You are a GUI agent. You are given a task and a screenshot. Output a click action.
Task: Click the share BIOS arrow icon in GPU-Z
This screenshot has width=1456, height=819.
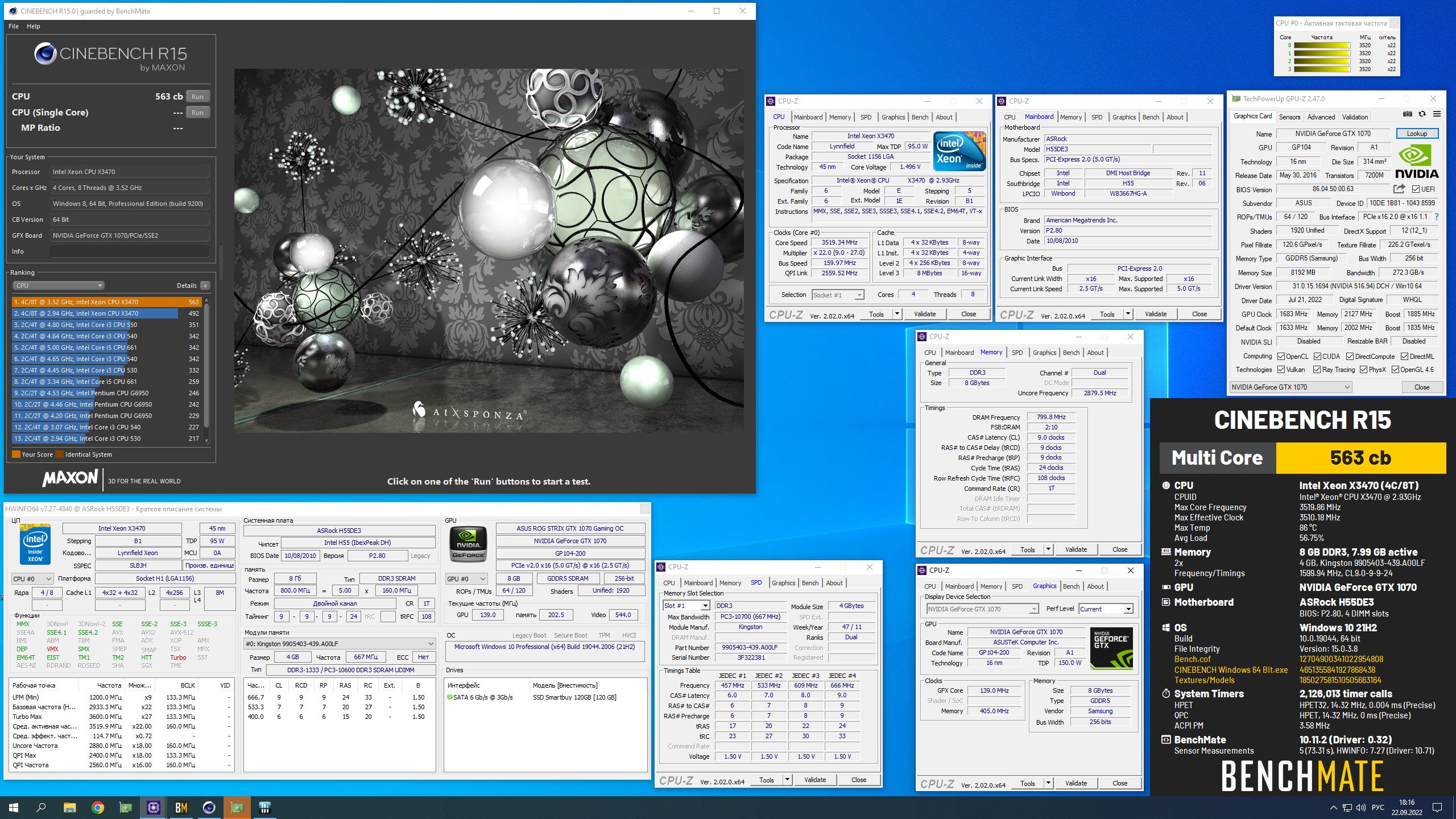coord(1400,189)
